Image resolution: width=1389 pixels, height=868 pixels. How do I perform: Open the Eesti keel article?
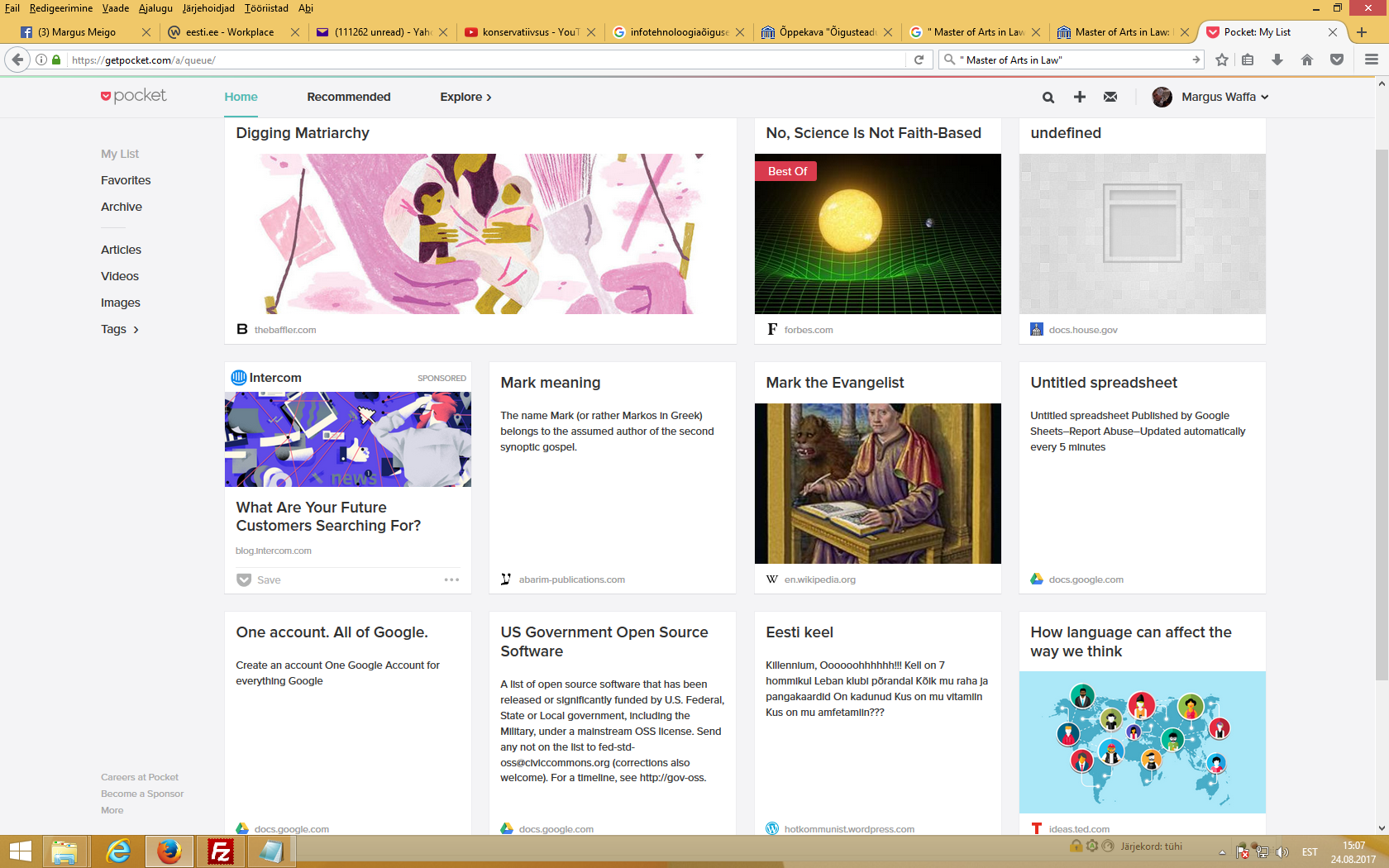[x=800, y=632]
